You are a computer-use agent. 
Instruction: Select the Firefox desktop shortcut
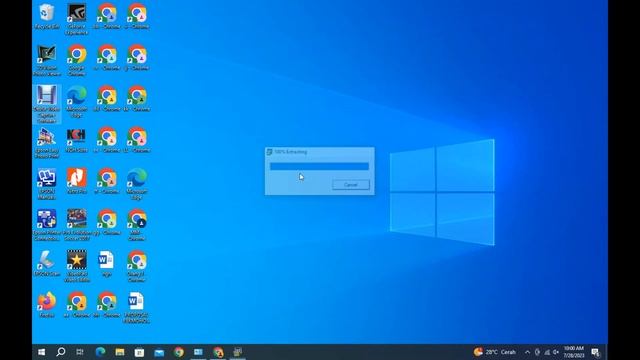(47, 305)
